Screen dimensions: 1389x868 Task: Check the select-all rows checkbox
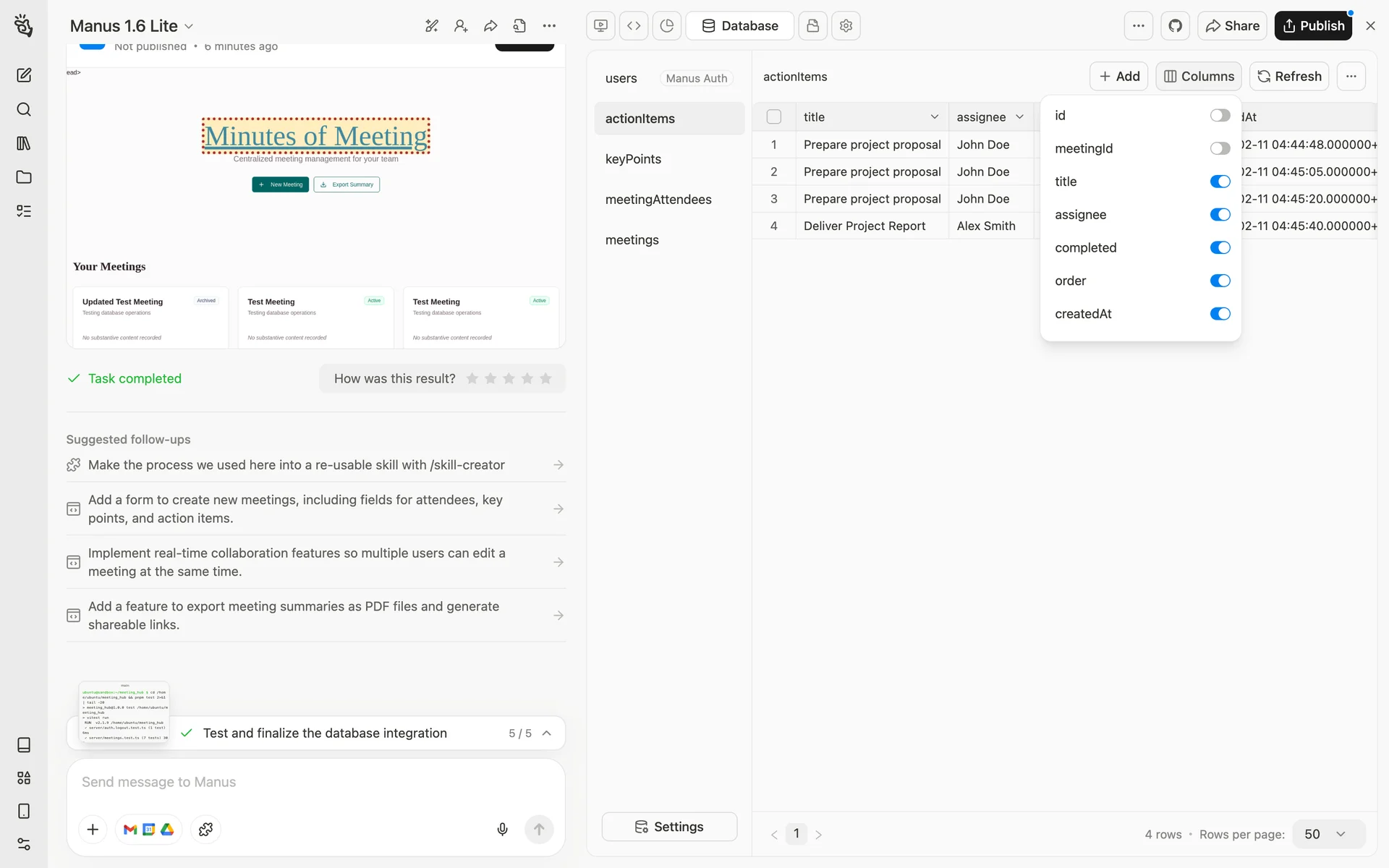774,116
